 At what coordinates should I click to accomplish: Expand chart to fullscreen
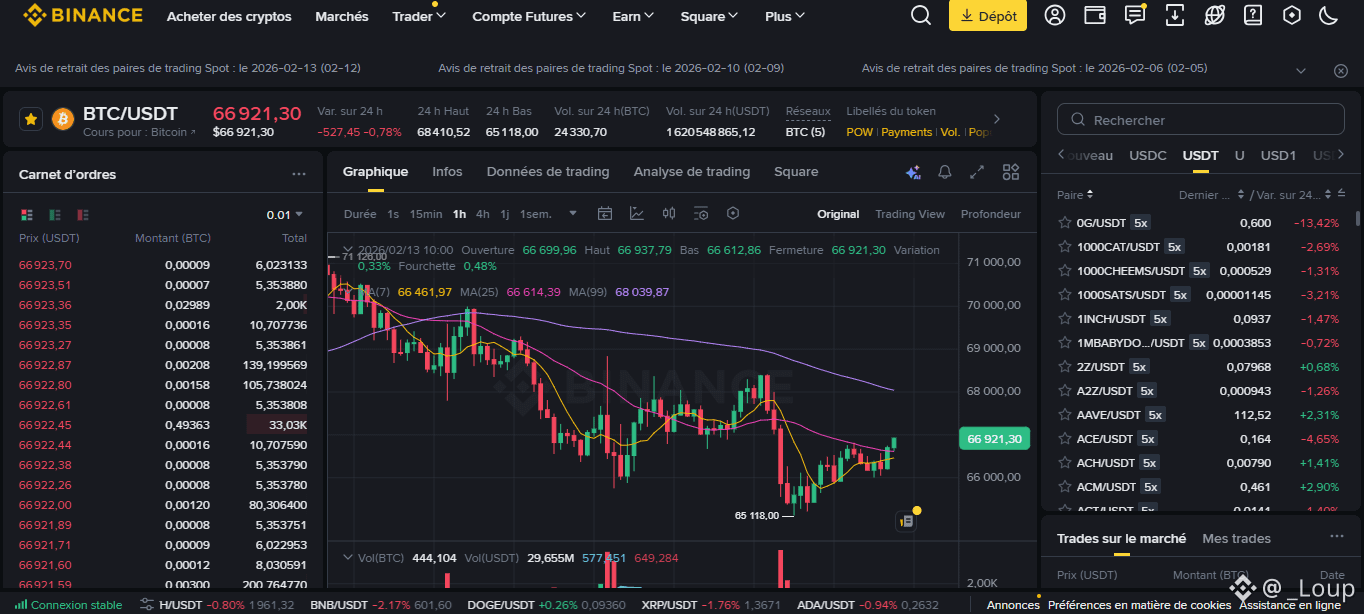pos(978,172)
